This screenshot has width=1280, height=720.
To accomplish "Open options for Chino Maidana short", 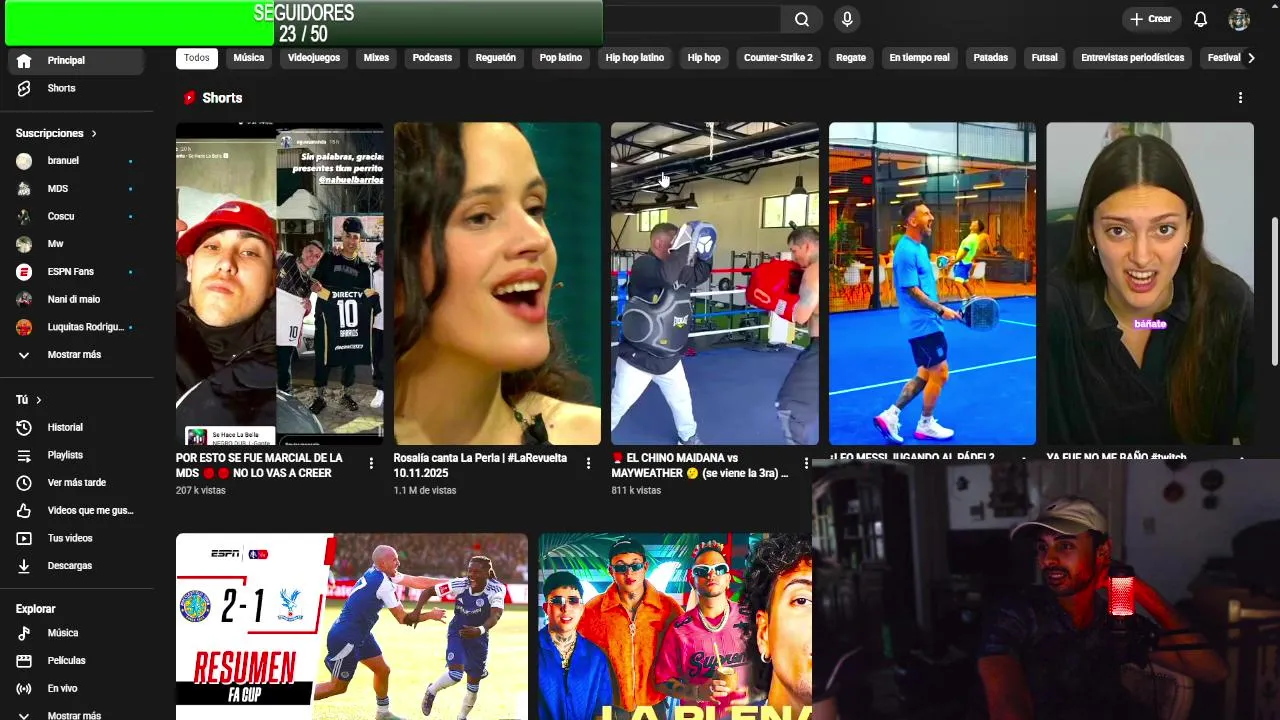I will click(x=806, y=463).
